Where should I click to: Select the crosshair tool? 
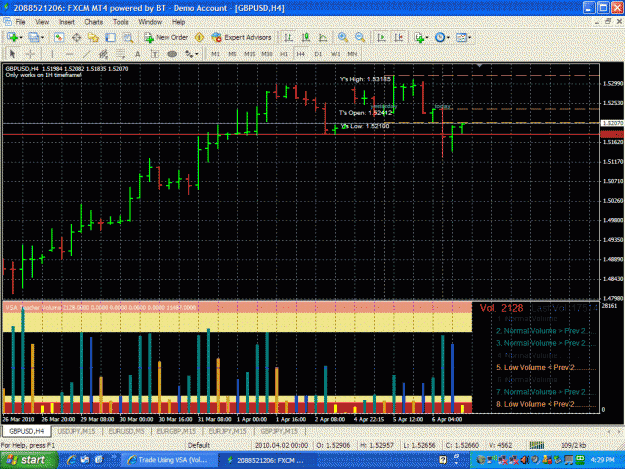coord(31,54)
